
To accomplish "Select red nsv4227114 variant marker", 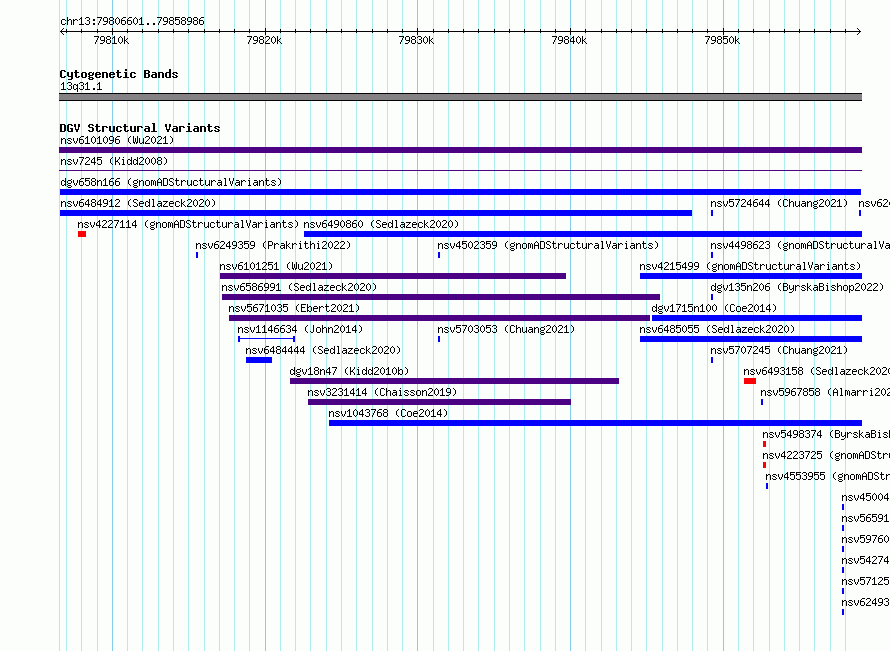I will click(82, 234).
